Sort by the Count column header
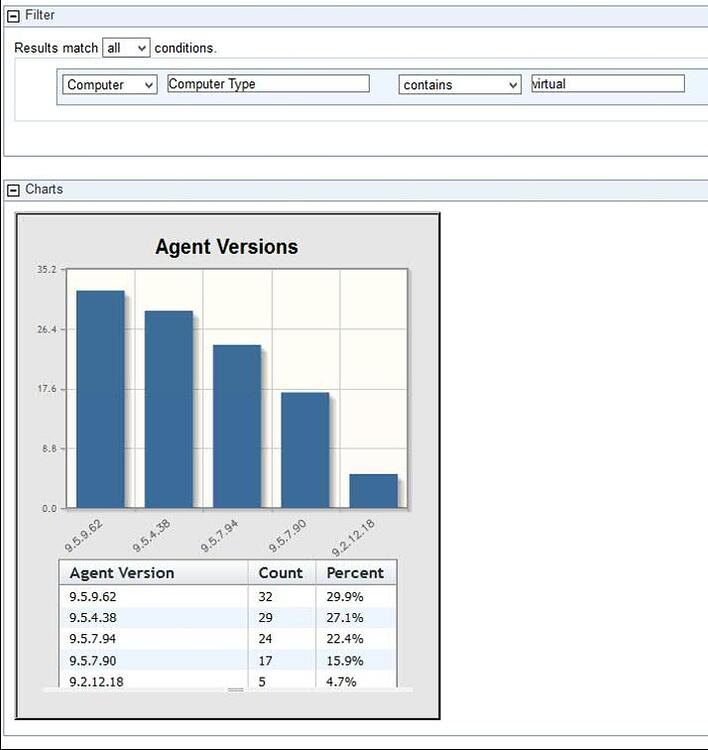The image size is (708, 750). 282,573
